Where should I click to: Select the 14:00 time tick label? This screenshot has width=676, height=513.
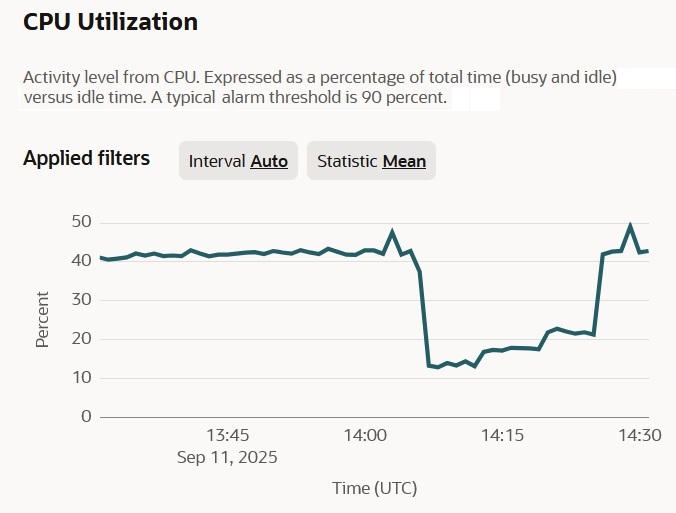tap(365, 435)
